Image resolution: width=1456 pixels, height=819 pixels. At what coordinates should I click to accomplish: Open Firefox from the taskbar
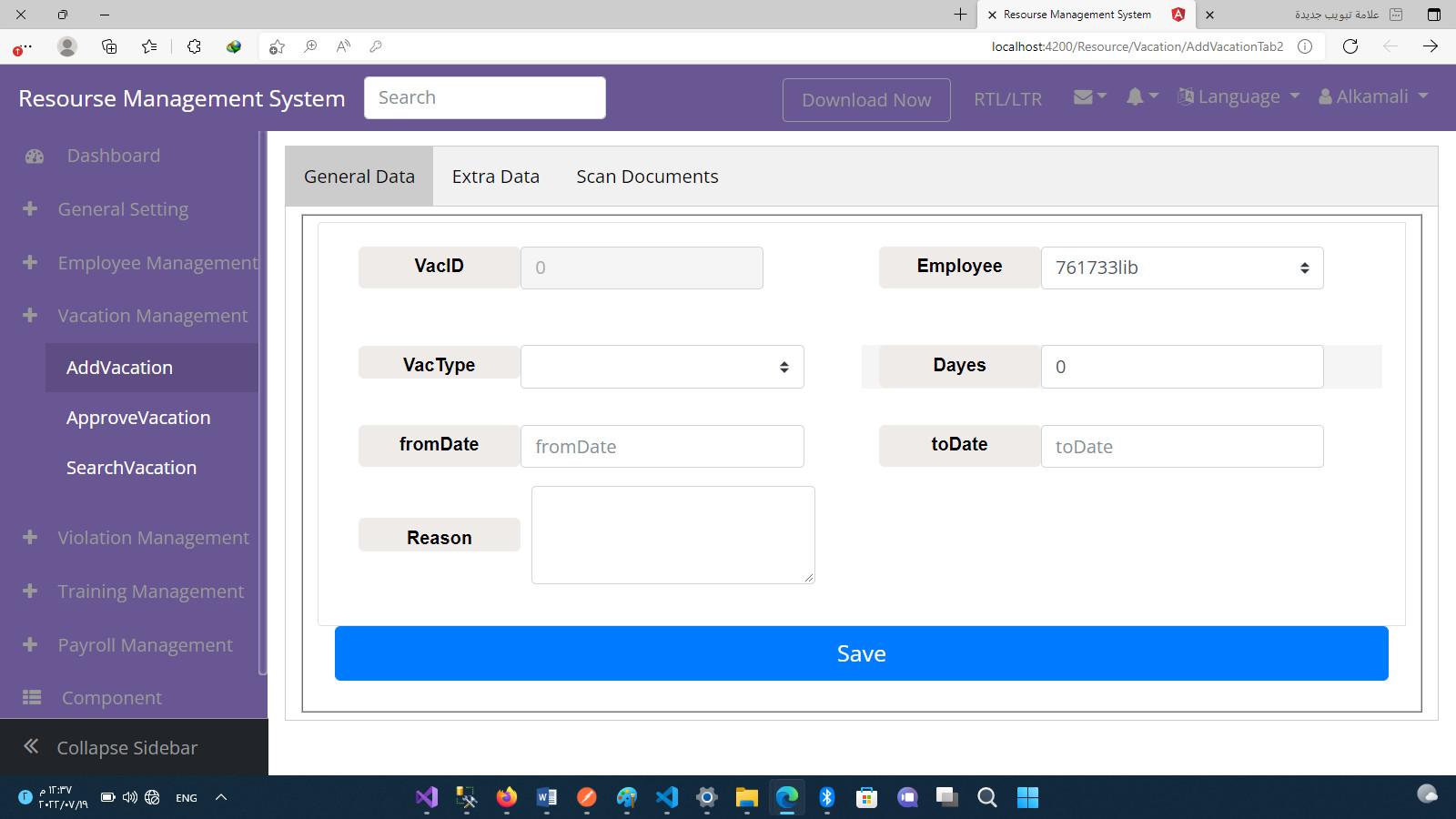pos(506,797)
